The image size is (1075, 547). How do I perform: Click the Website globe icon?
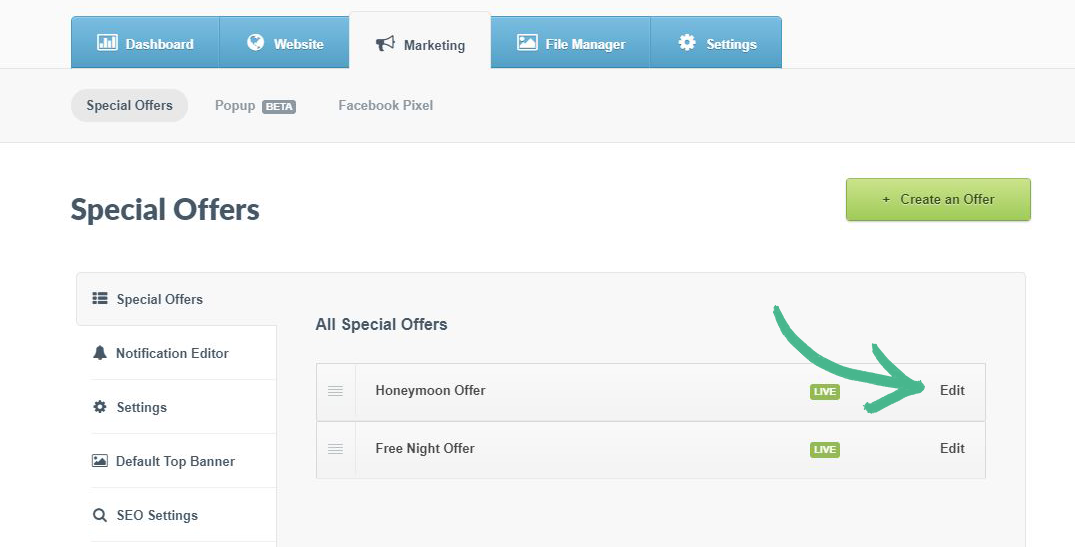click(255, 43)
